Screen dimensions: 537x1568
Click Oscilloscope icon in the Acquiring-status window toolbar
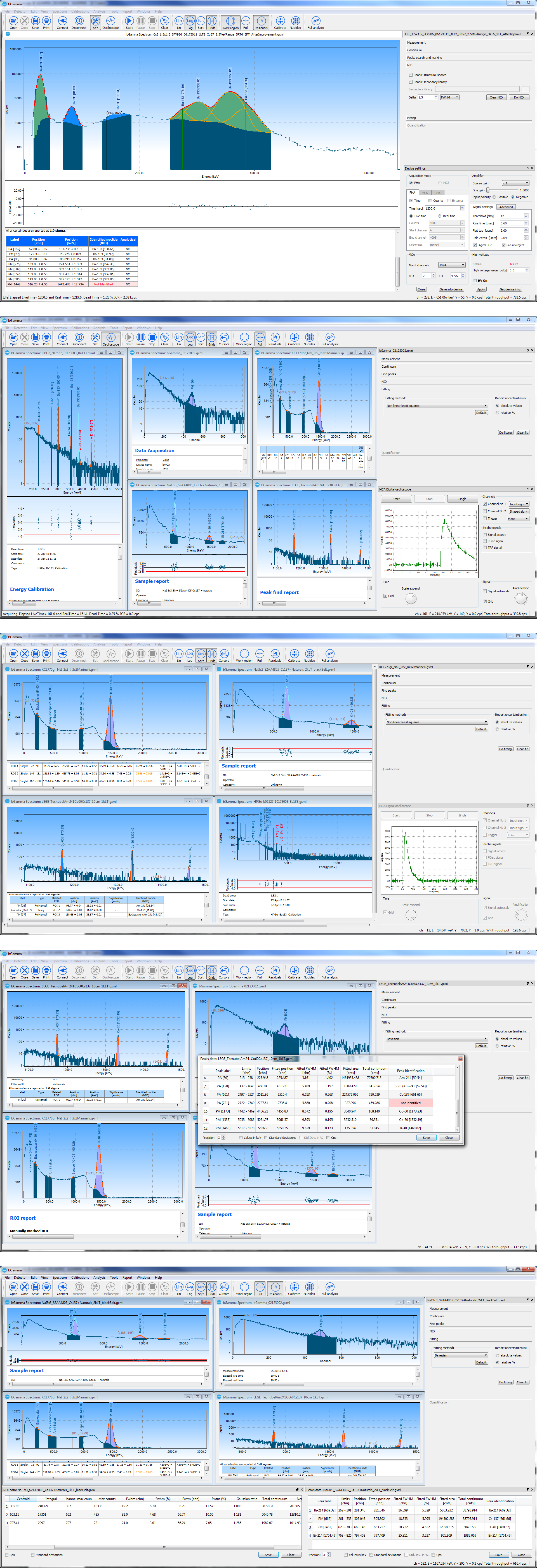click(x=111, y=339)
